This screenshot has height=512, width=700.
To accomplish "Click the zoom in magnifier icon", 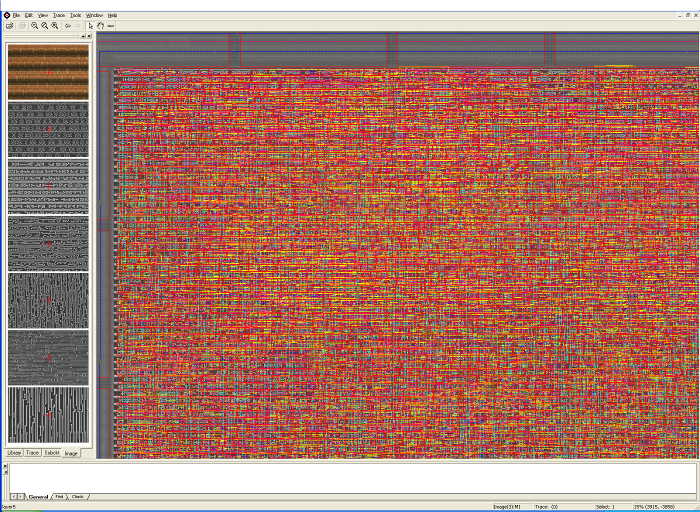I will click(x=34, y=26).
